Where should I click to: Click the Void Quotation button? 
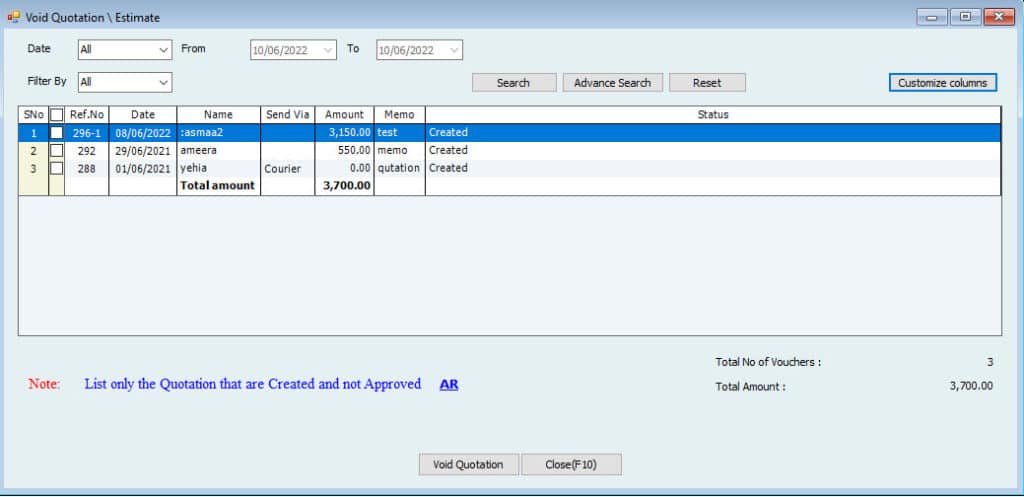click(468, 464)
